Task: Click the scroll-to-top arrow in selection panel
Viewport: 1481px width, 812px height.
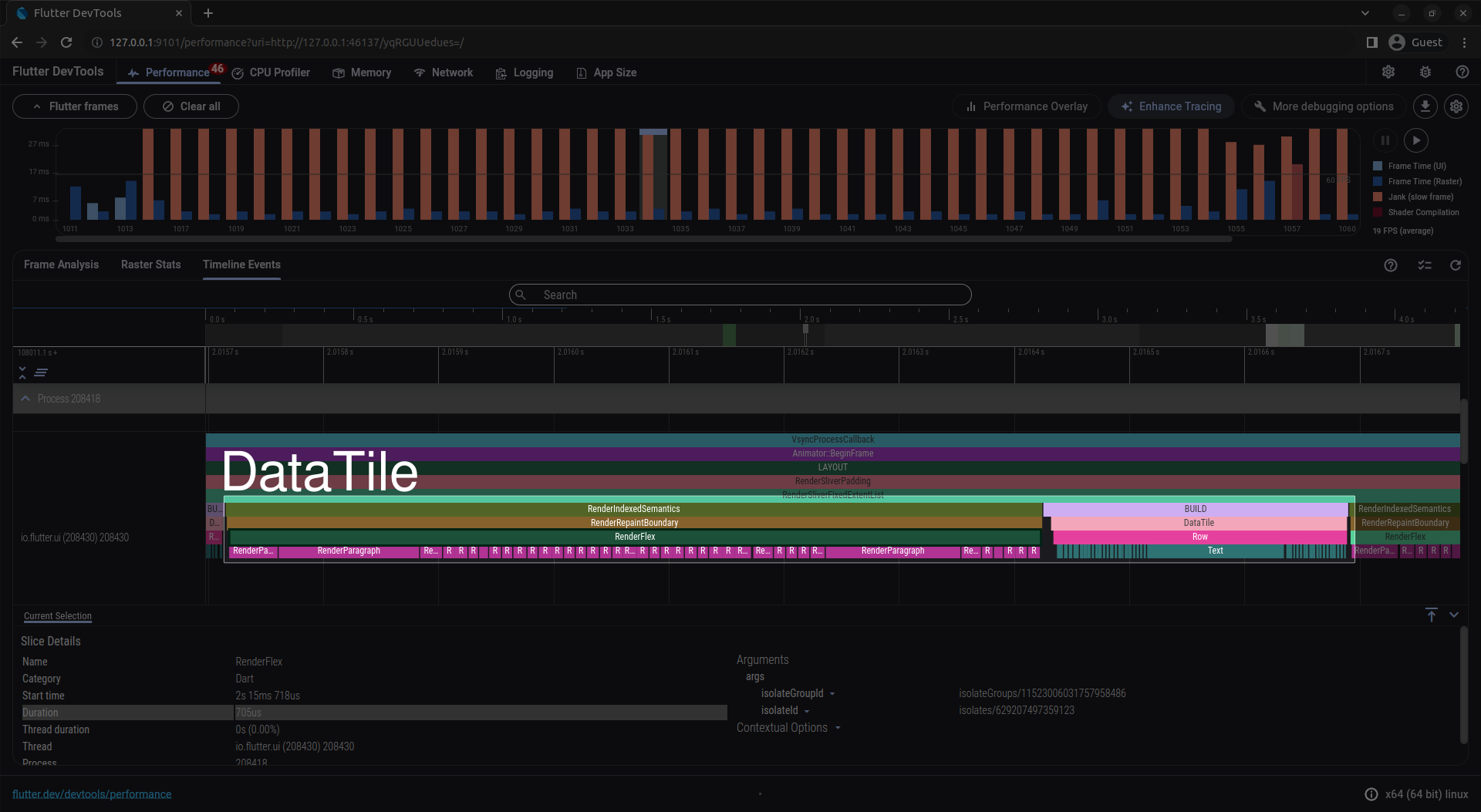Action: point(1432,615)
